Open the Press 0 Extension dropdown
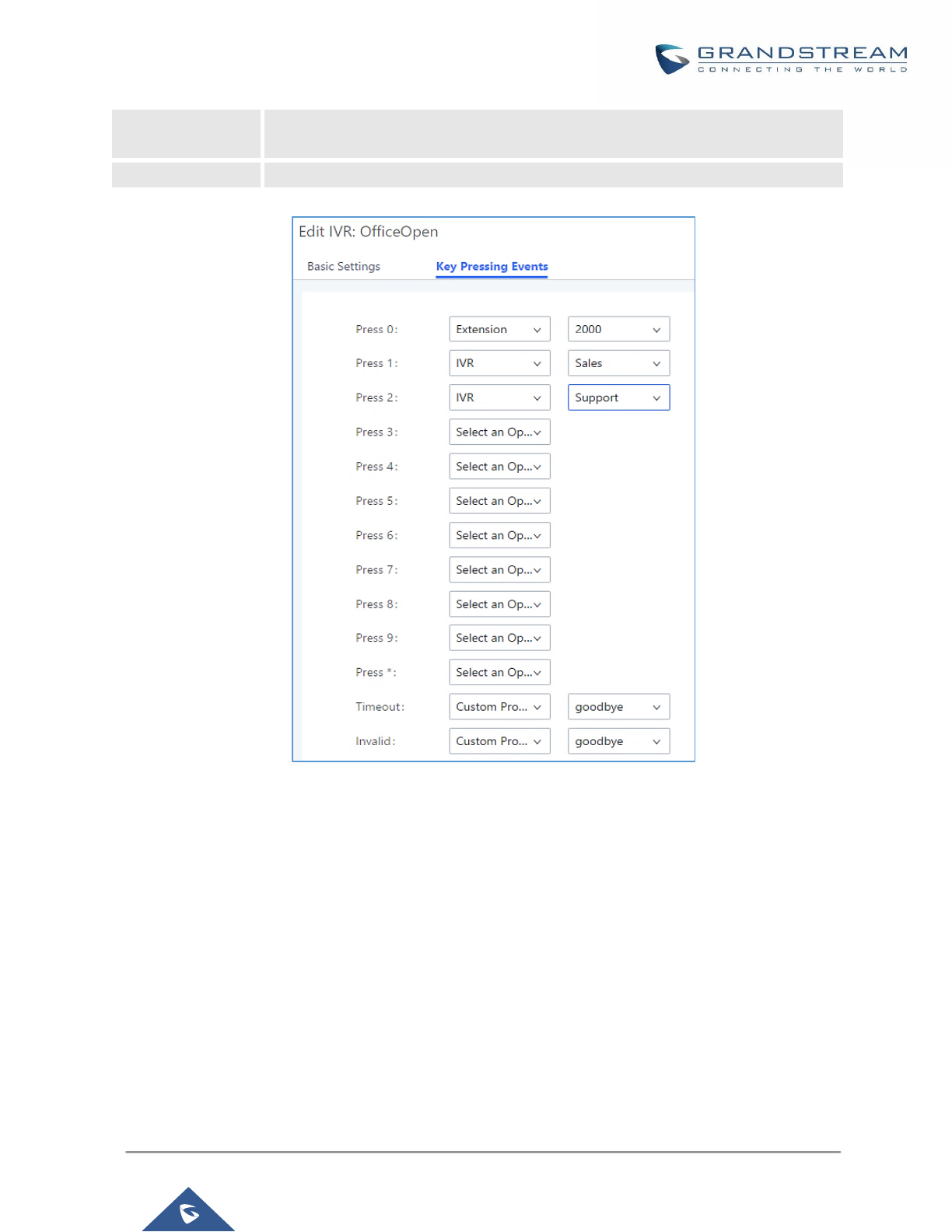This screenshot has height=1232, width=952. 499,329
